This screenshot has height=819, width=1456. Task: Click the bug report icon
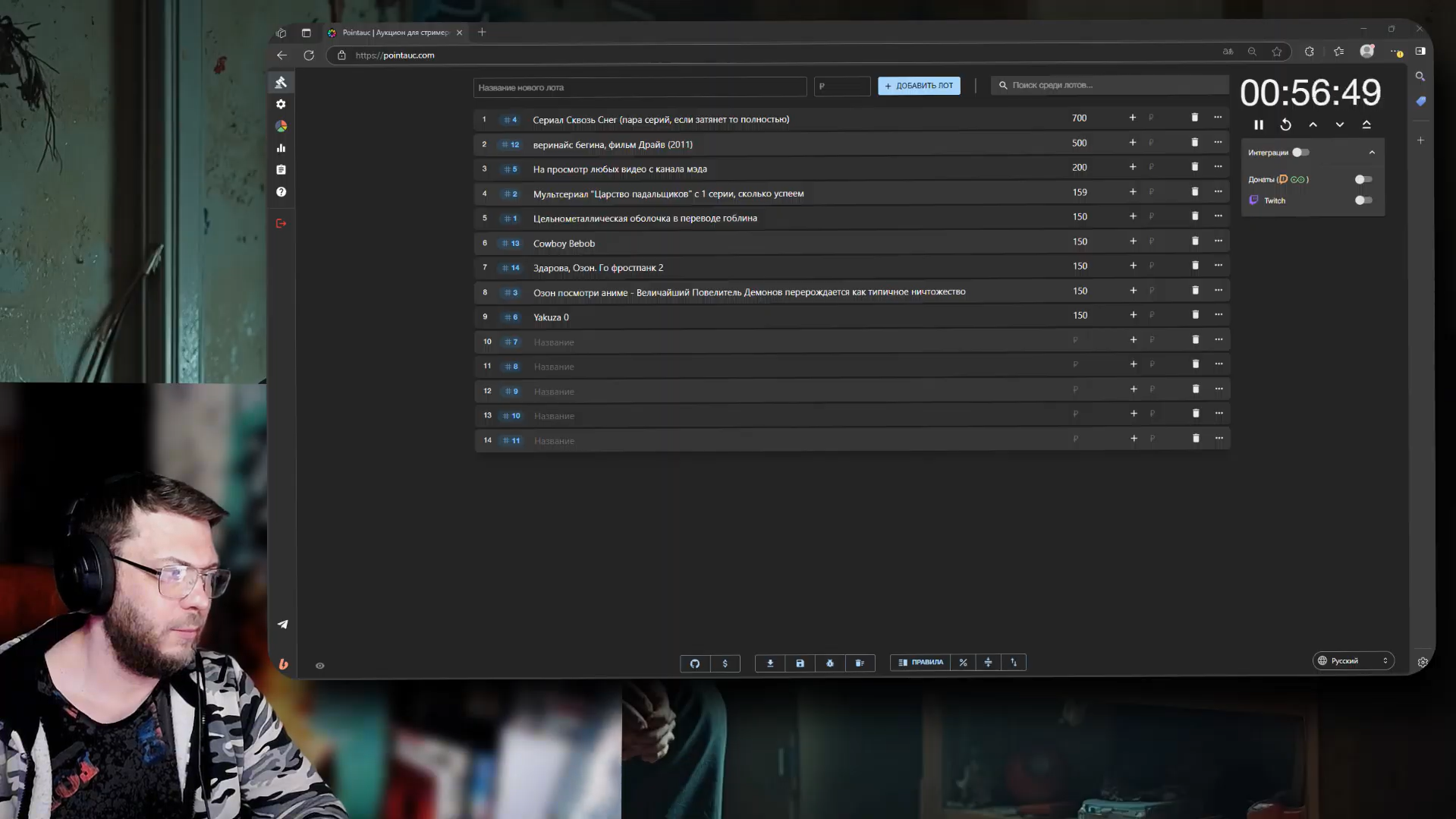(x=830, y=663)
